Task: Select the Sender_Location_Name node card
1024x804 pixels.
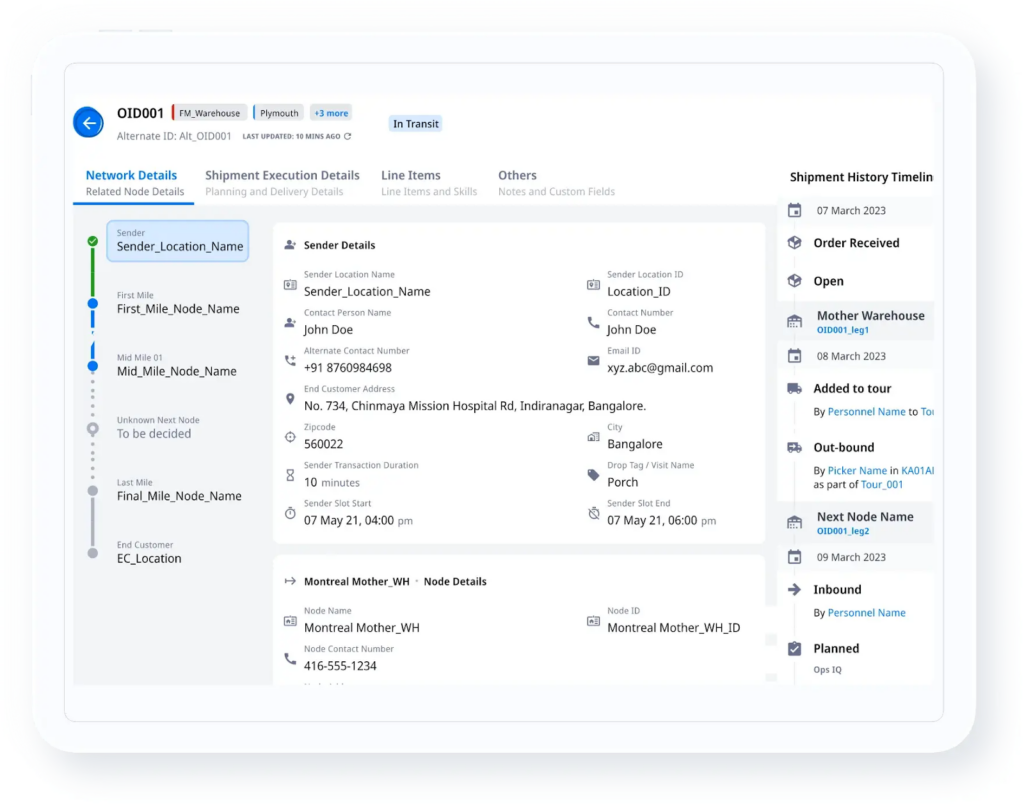Action: [x=177, y=241]
